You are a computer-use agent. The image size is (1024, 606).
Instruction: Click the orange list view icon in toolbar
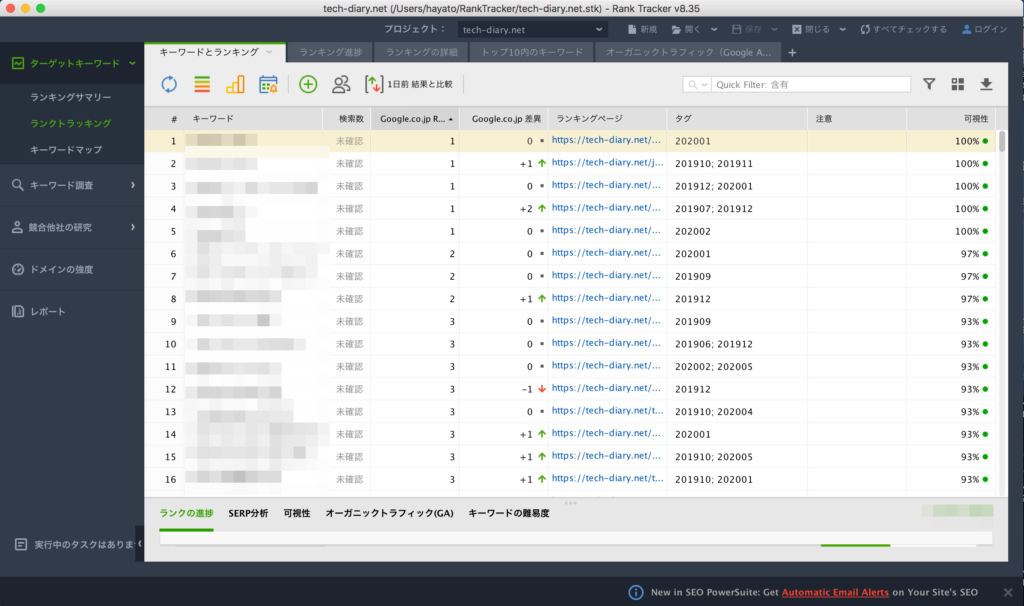pyautogui.click(x=202, y=84)
